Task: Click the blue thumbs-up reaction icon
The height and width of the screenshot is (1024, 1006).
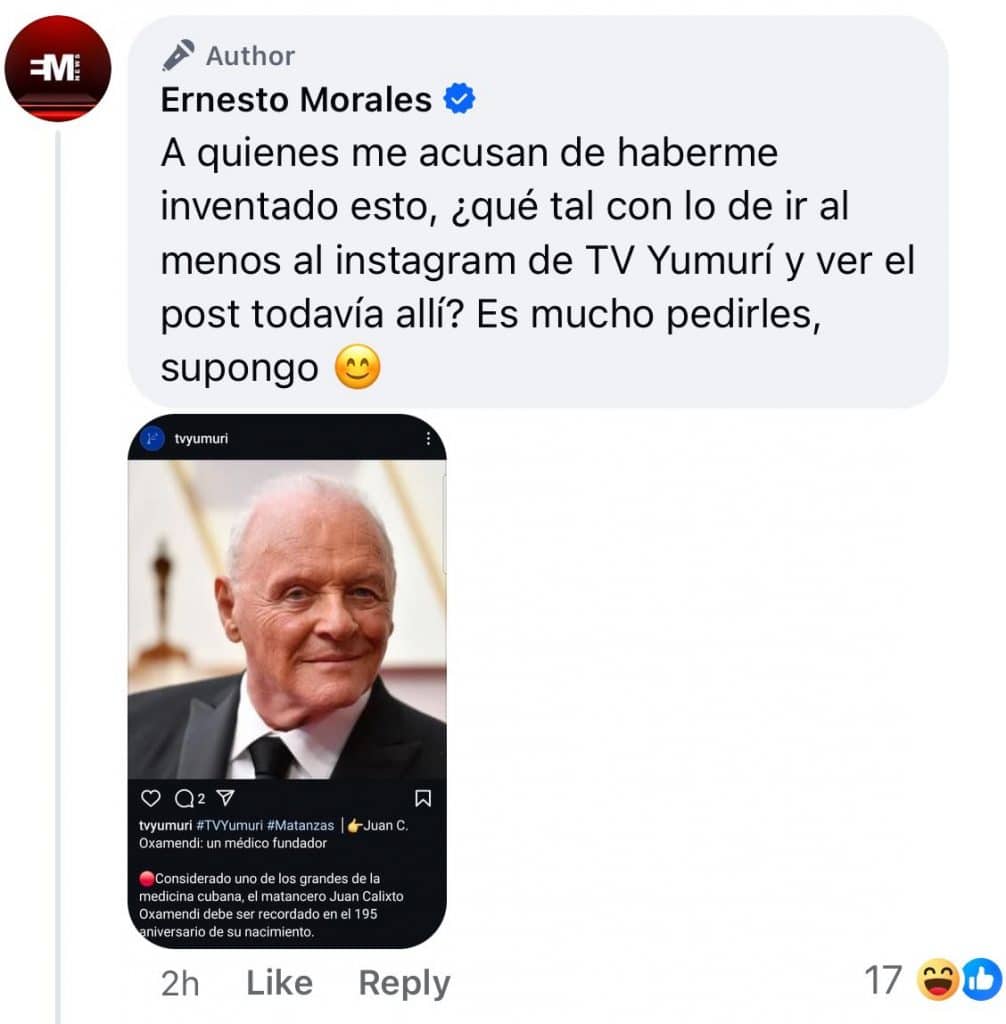Action: pyautogui.click(x=982, y=980)
